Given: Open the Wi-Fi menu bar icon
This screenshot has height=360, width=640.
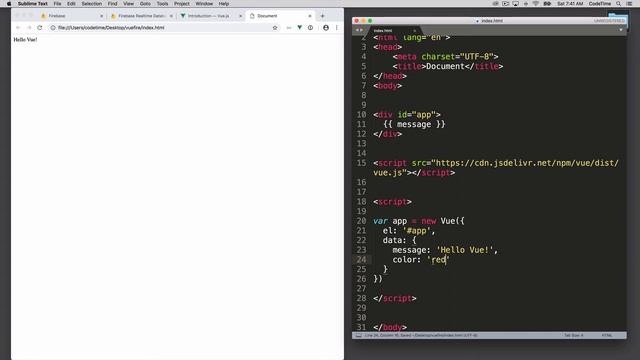Looking at the screenshot, I should point(536,4).
